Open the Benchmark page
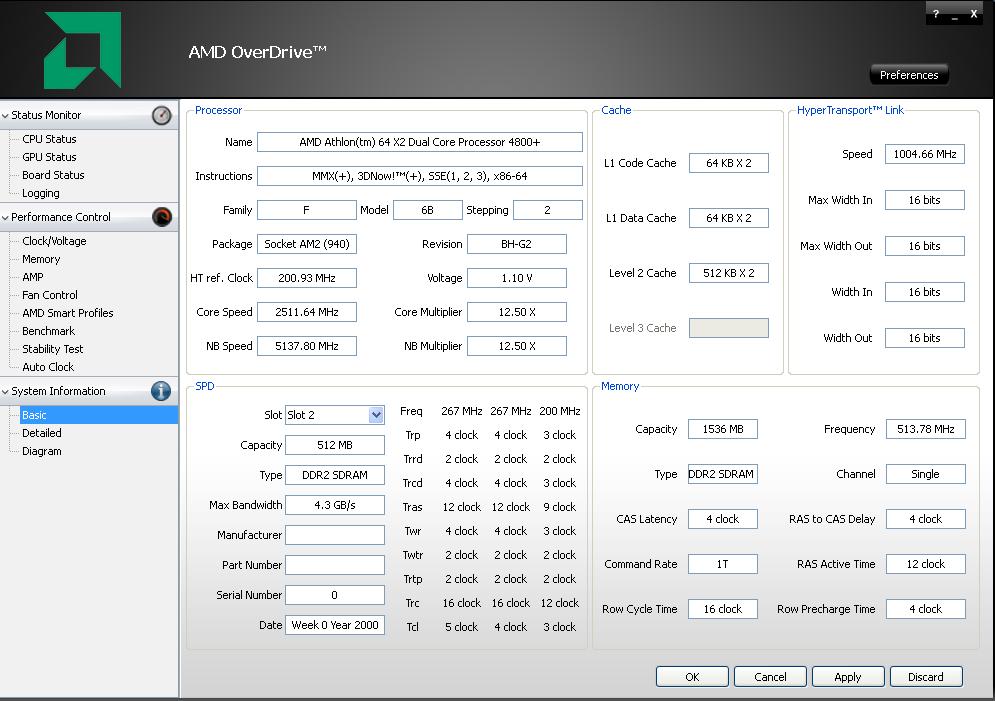This screenshot has width=995, height=701. tap(48, 331)
